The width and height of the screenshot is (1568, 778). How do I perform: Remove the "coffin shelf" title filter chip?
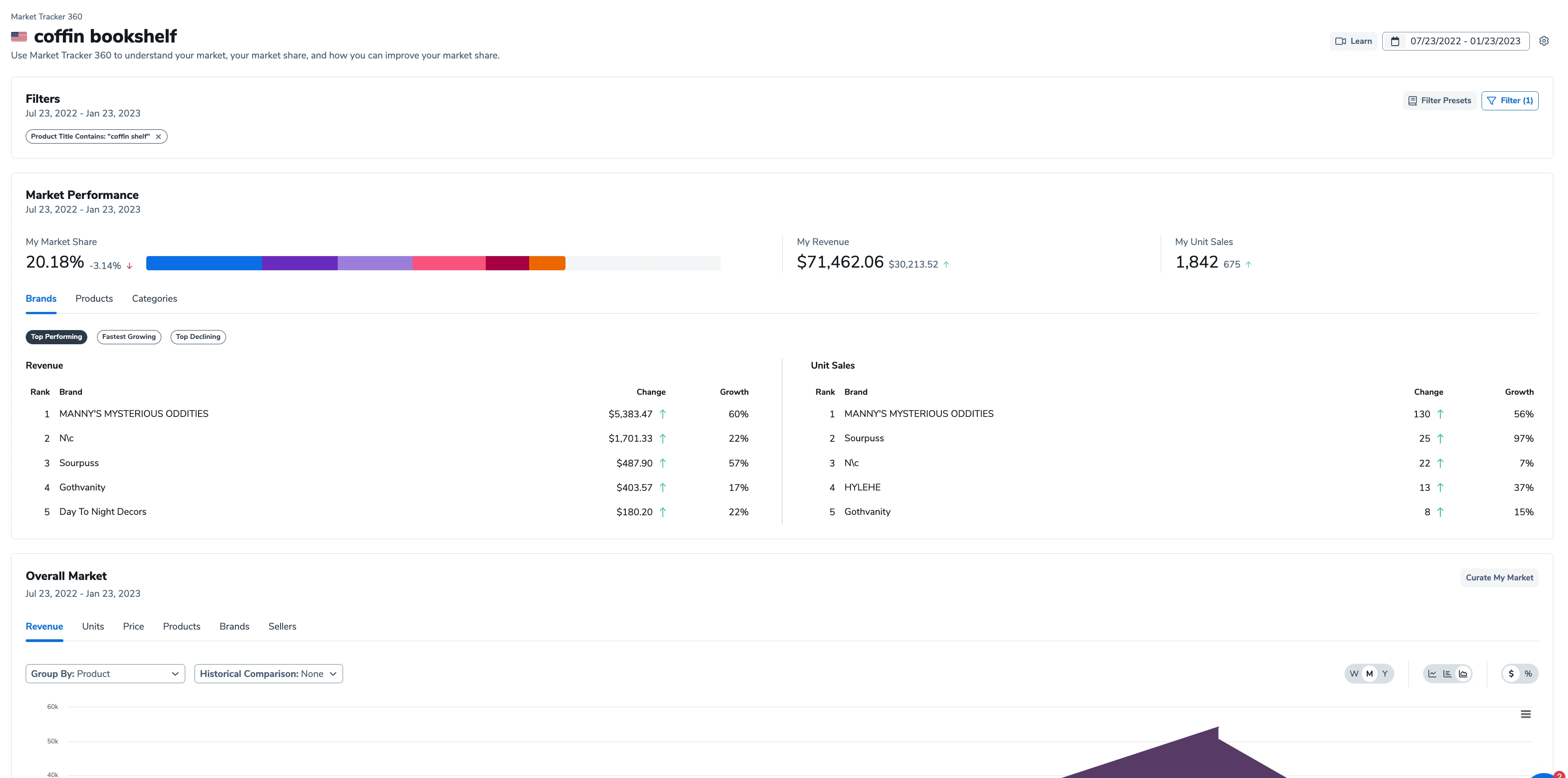pyautogui.click(x=158, y=136)
